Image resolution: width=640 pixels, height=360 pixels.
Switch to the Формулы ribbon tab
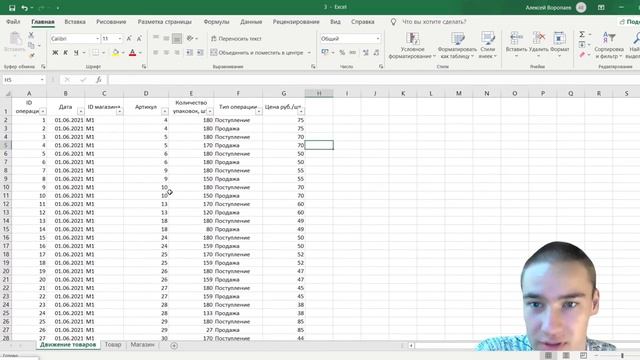pos(216,22)
